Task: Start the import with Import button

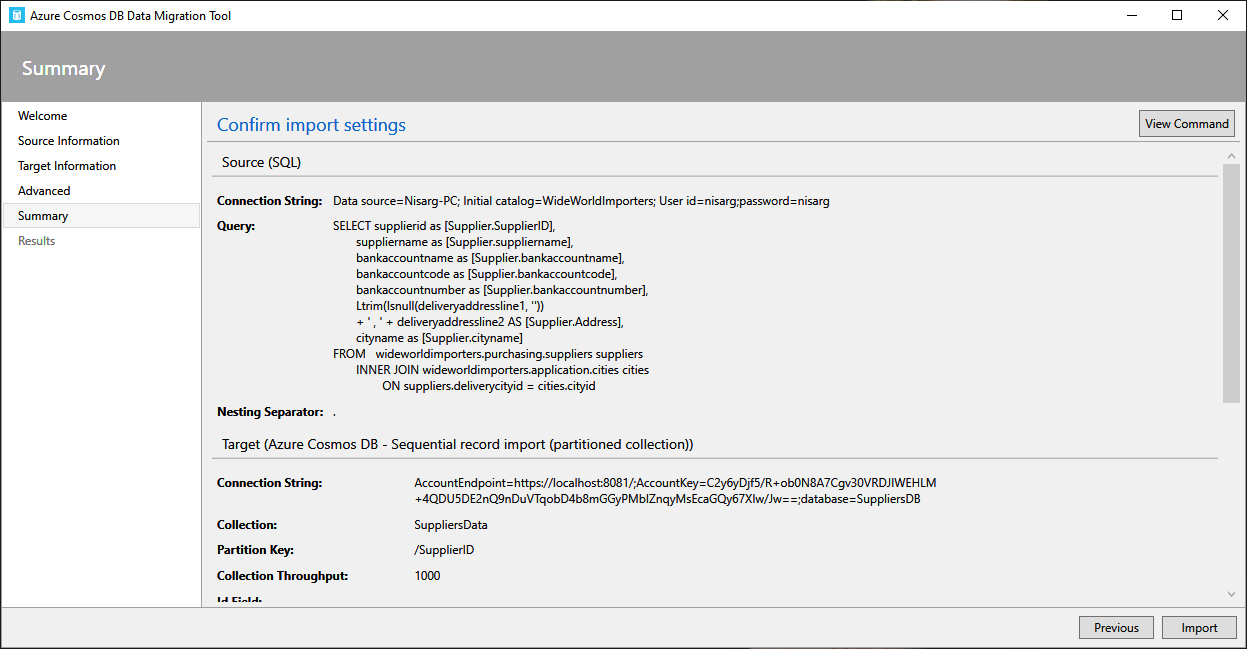Action: click(1199, 628)
